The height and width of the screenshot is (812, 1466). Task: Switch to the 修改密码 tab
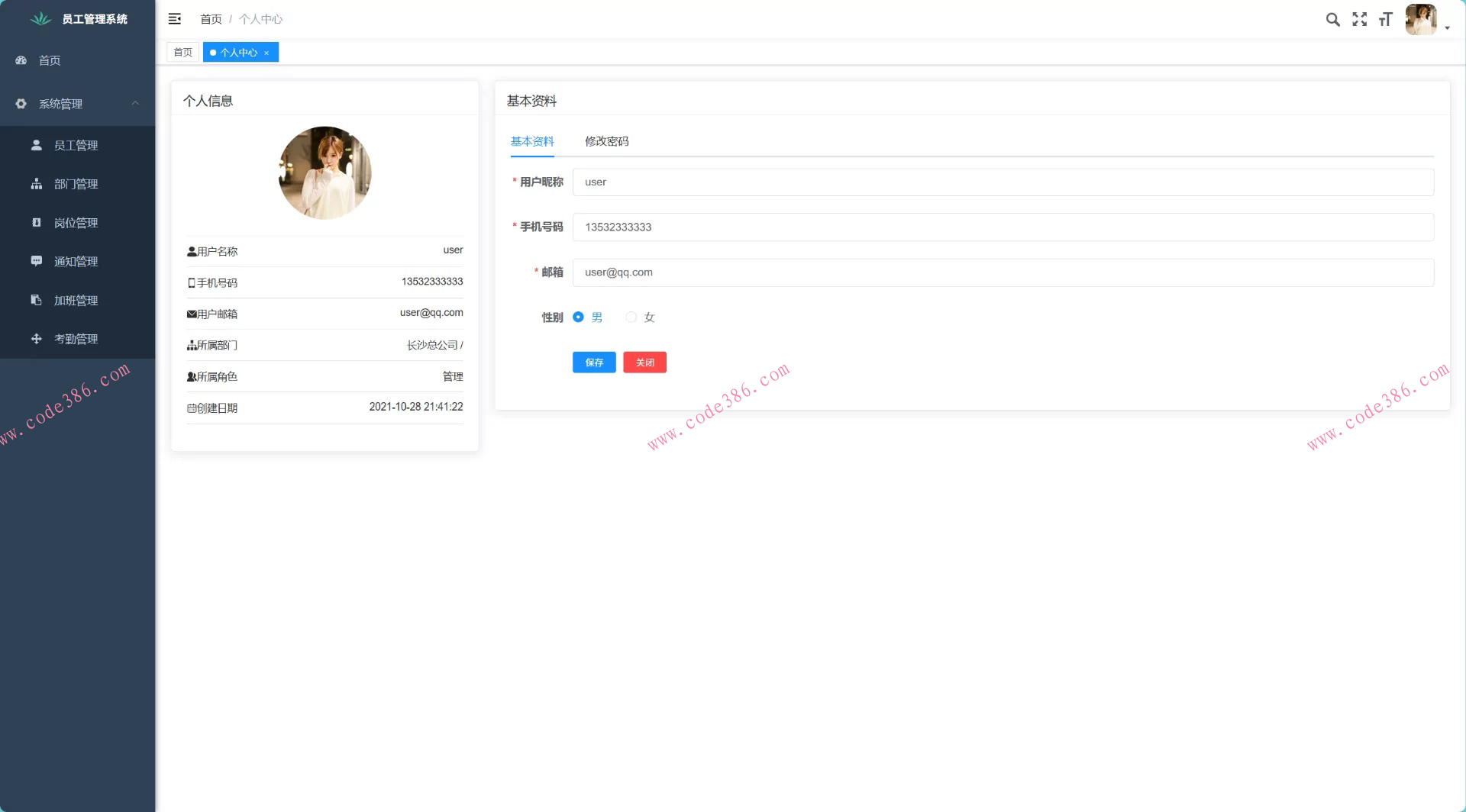[x=607, y=141]
